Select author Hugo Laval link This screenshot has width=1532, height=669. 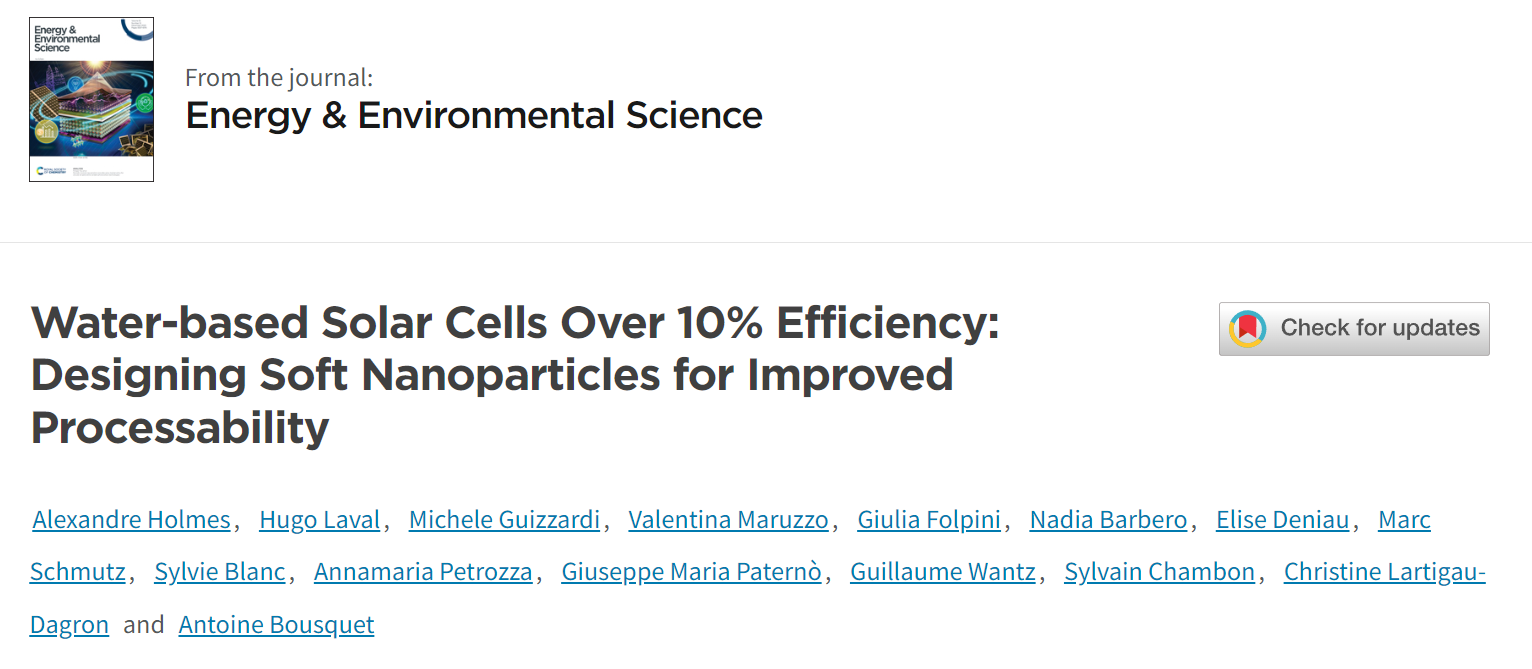(x=319, y=520)
